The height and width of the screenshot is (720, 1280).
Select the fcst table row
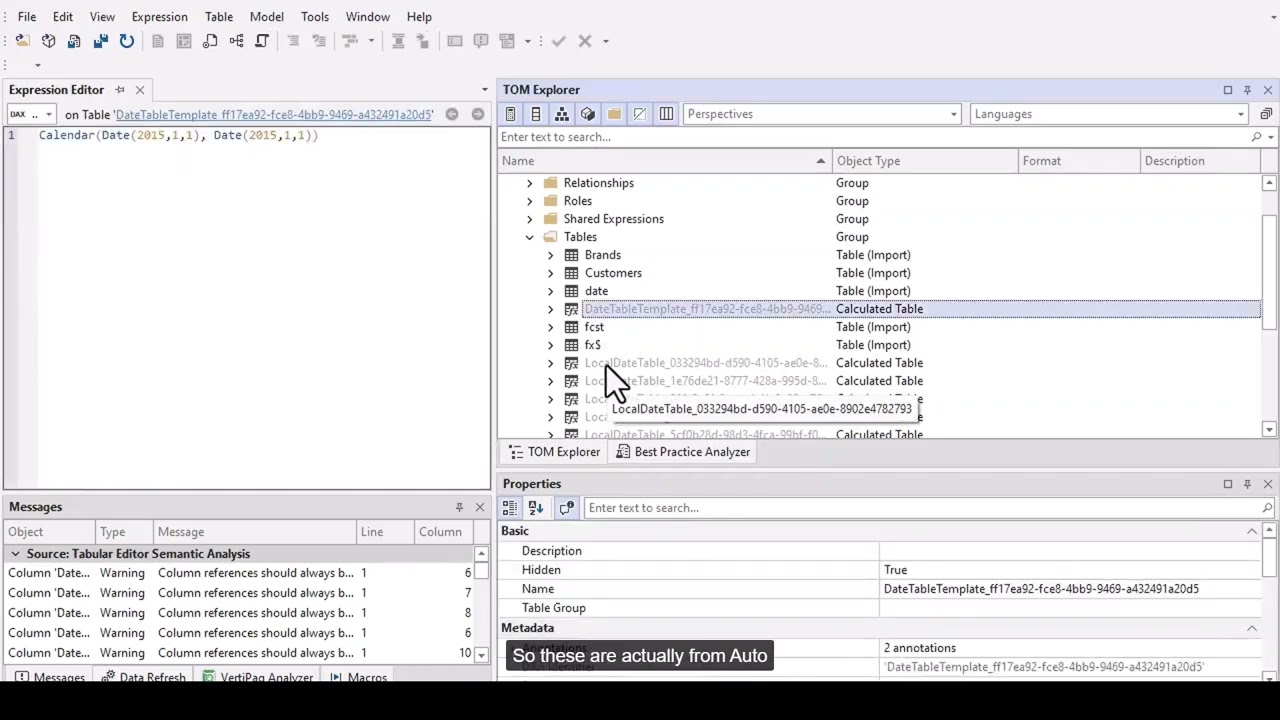tap(880, 327)
